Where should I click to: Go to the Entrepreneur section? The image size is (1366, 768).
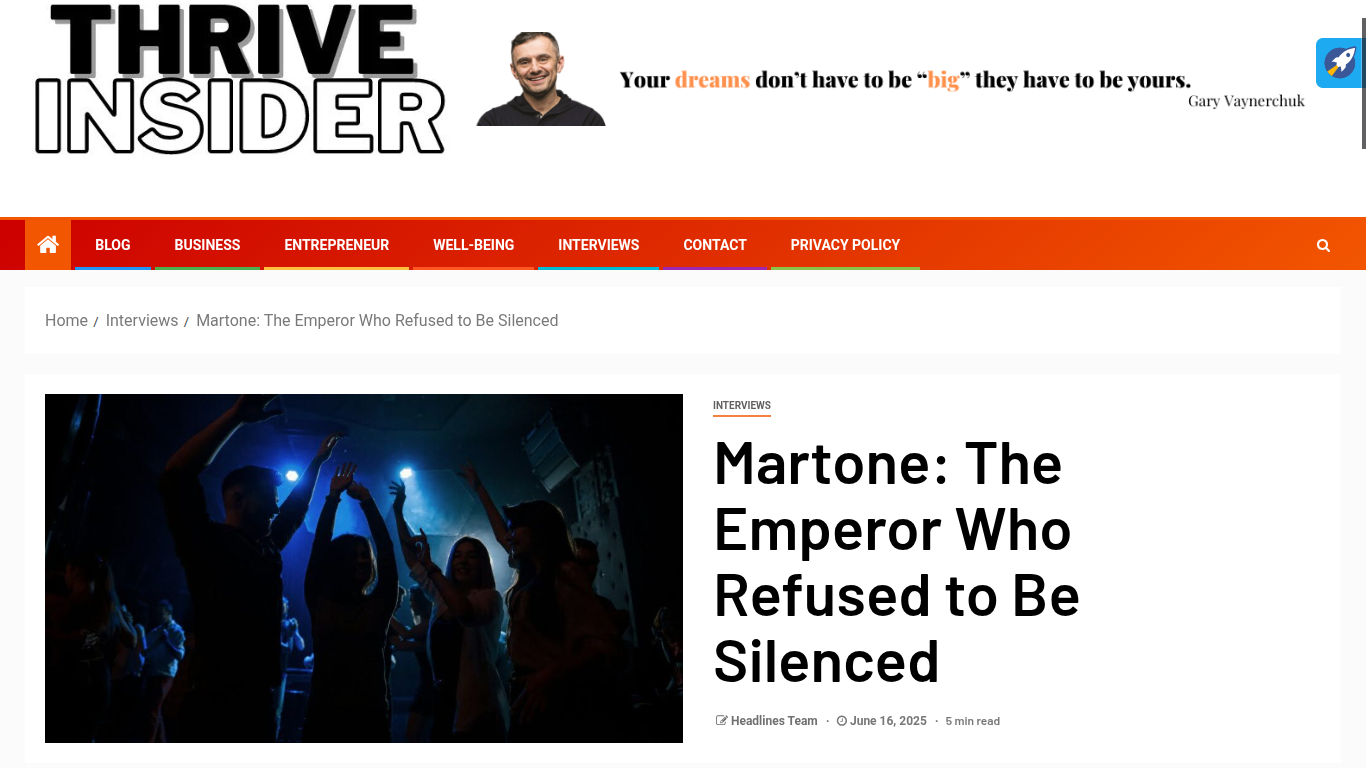336,245
